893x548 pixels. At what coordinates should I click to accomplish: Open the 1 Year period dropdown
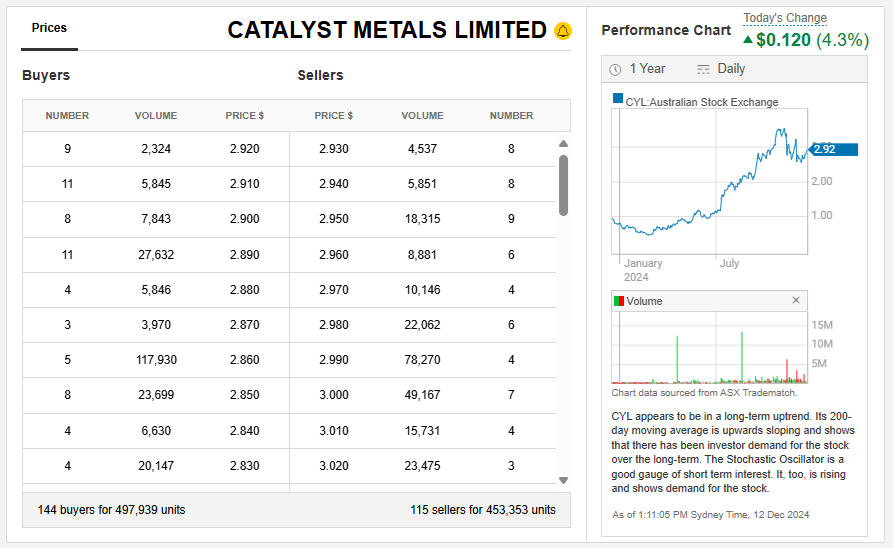(x=647, y=69)
